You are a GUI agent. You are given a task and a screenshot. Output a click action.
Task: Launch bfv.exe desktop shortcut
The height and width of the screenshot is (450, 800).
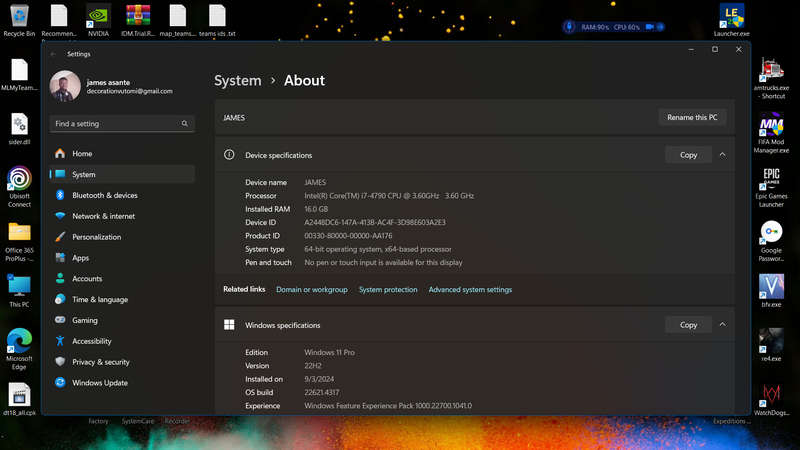(771, 291)
